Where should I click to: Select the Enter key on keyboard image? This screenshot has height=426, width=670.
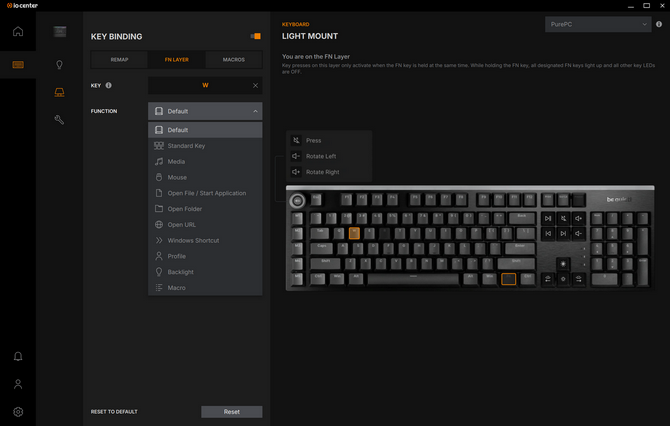click(520, 248)
